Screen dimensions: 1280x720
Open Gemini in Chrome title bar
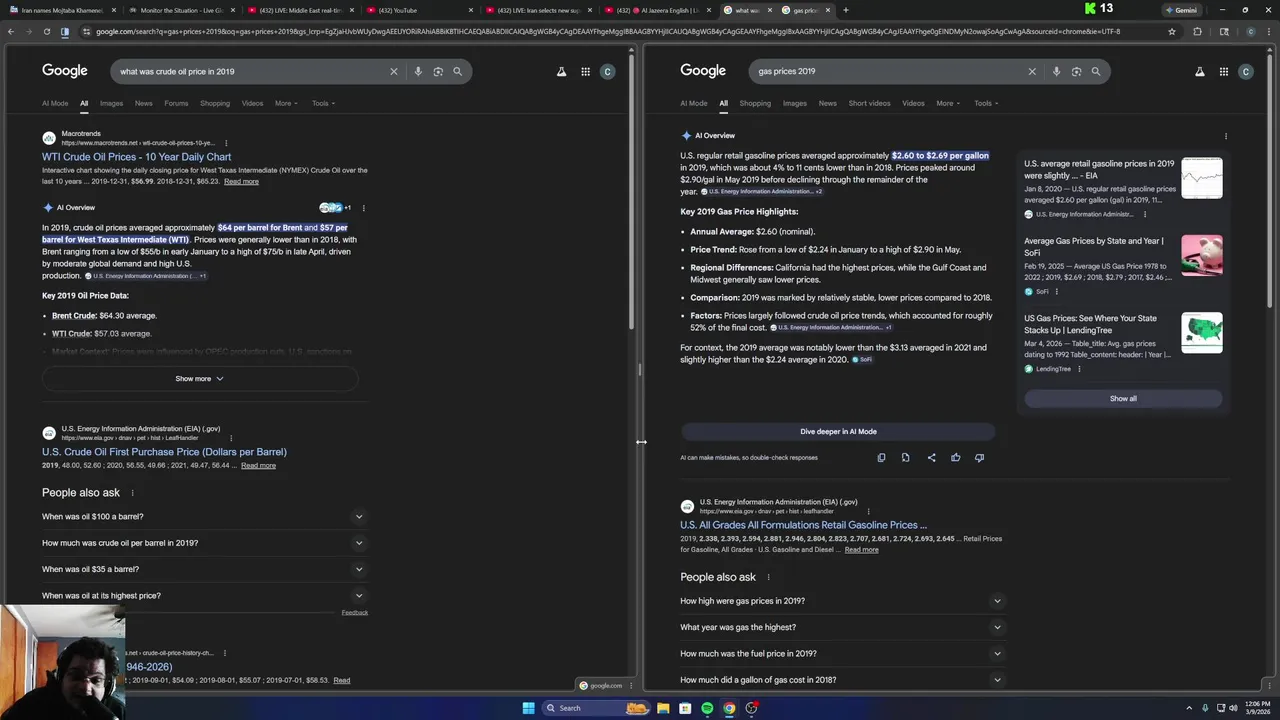tap(1181, 10)
